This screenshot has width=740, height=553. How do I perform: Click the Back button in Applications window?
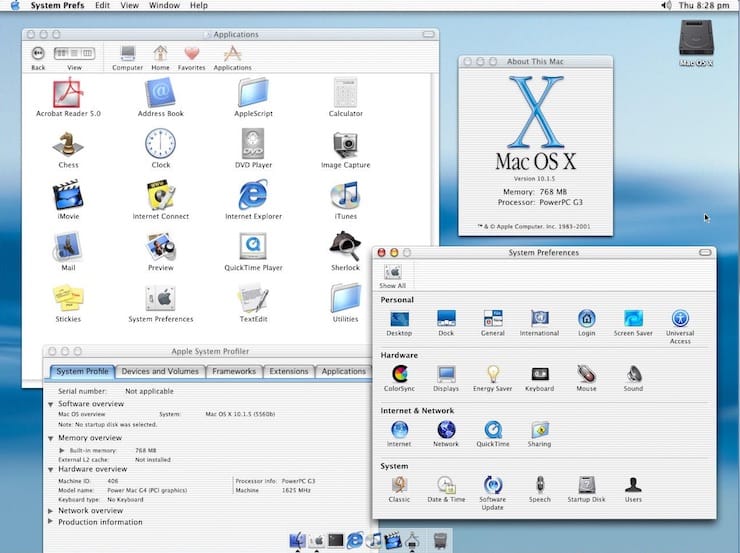click(x=38, y=53)
